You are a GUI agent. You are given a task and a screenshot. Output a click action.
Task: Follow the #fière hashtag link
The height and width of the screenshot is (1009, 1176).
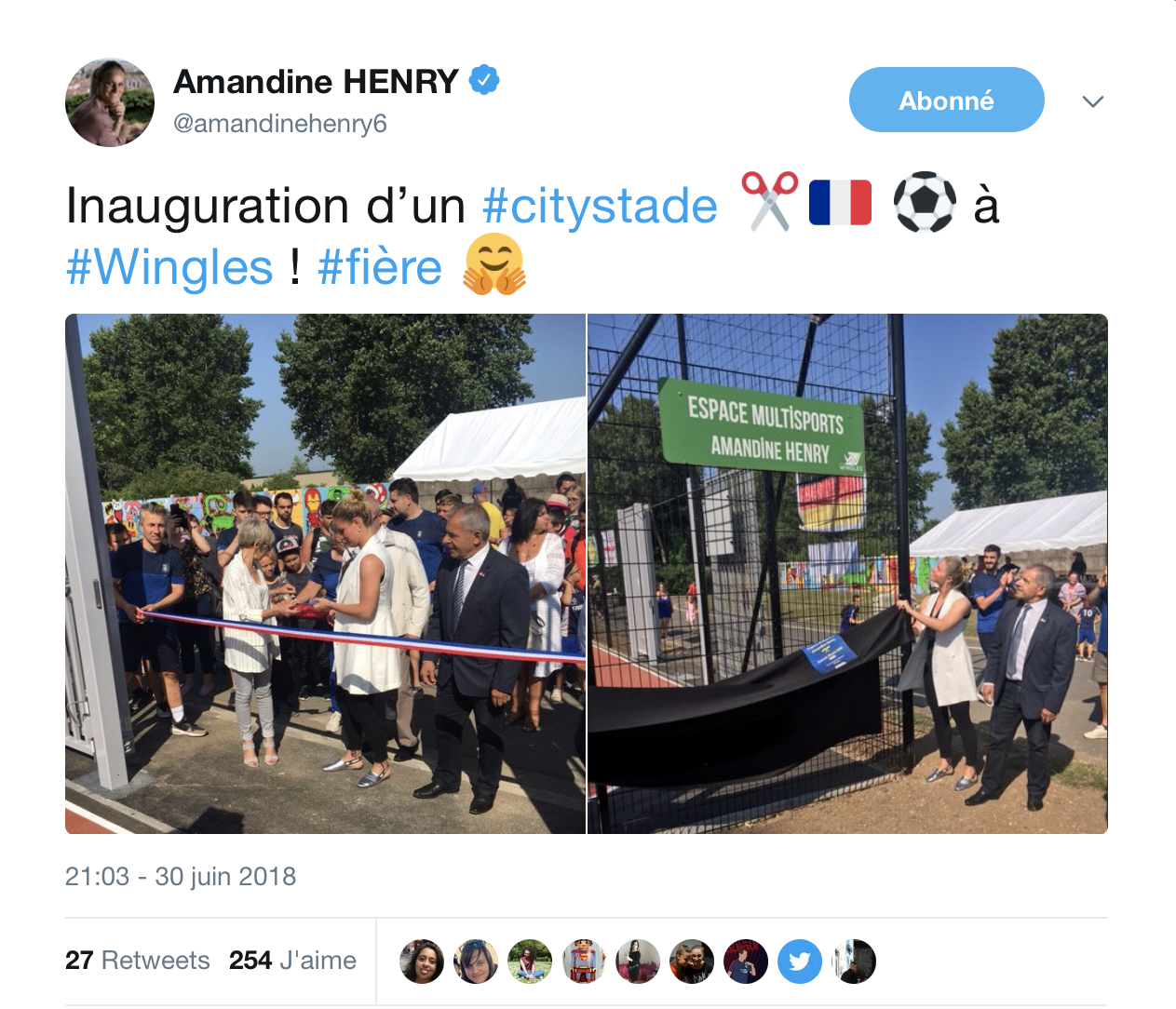tap(380, 268)
